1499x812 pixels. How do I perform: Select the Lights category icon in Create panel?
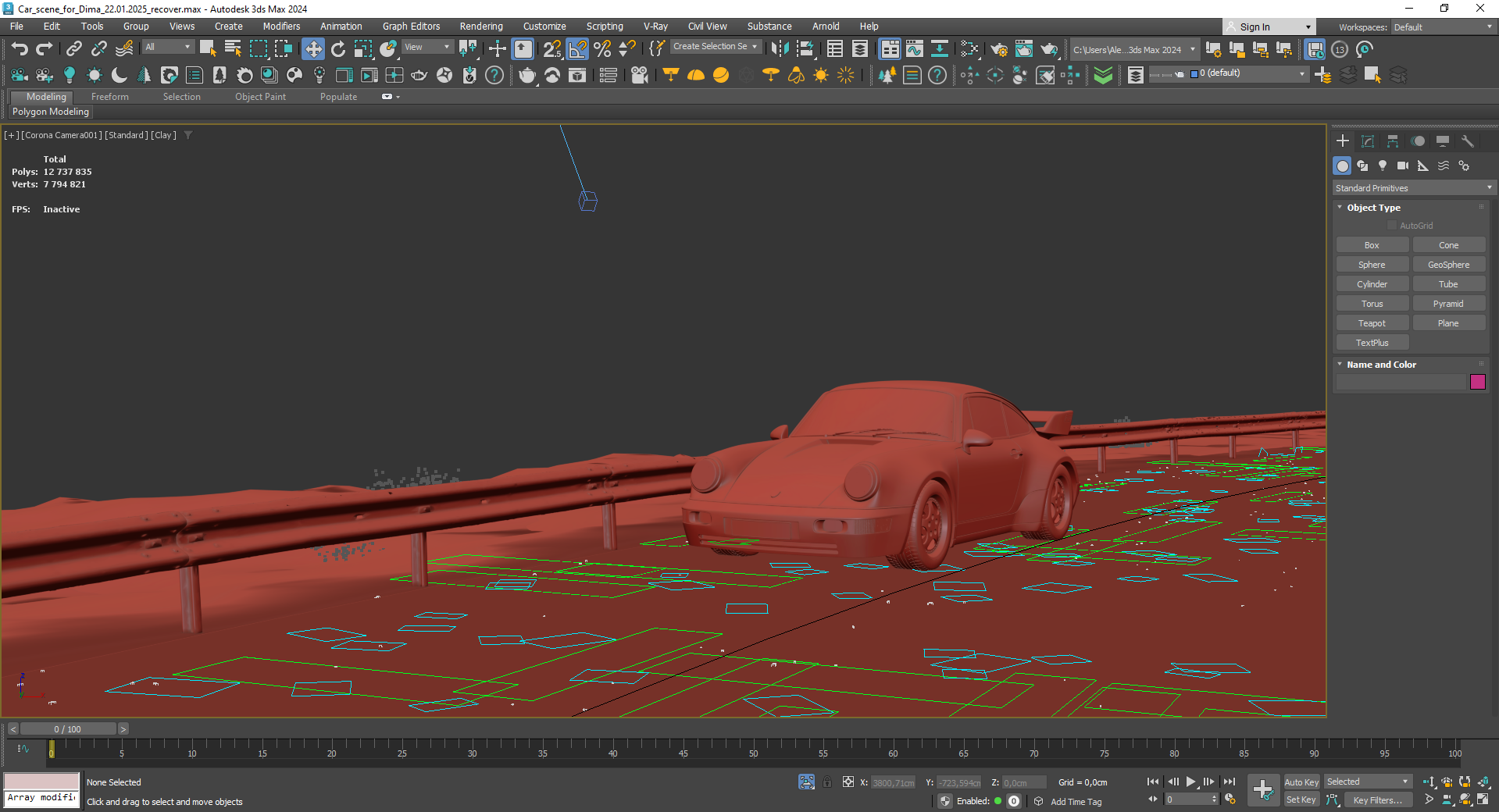[x=1383, y=166]
